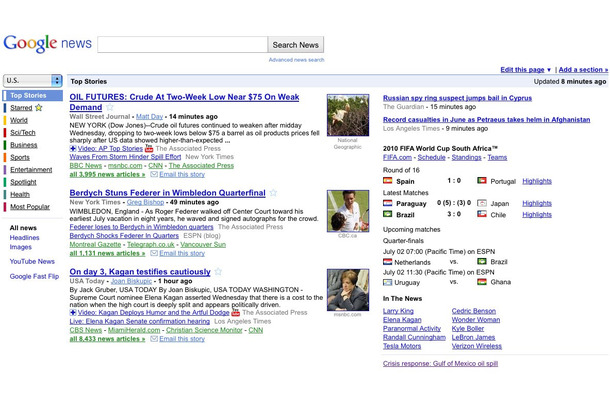Click envelope icon for the oil futures story
The width and height of the screenshot is (610, 400).
[154, 174]
